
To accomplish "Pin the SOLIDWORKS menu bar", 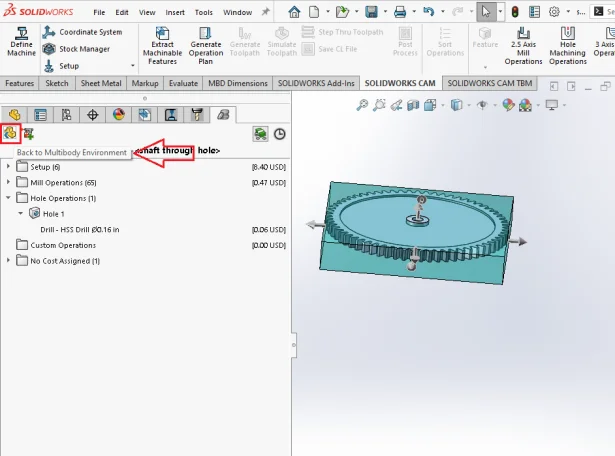I will [265, 13].
